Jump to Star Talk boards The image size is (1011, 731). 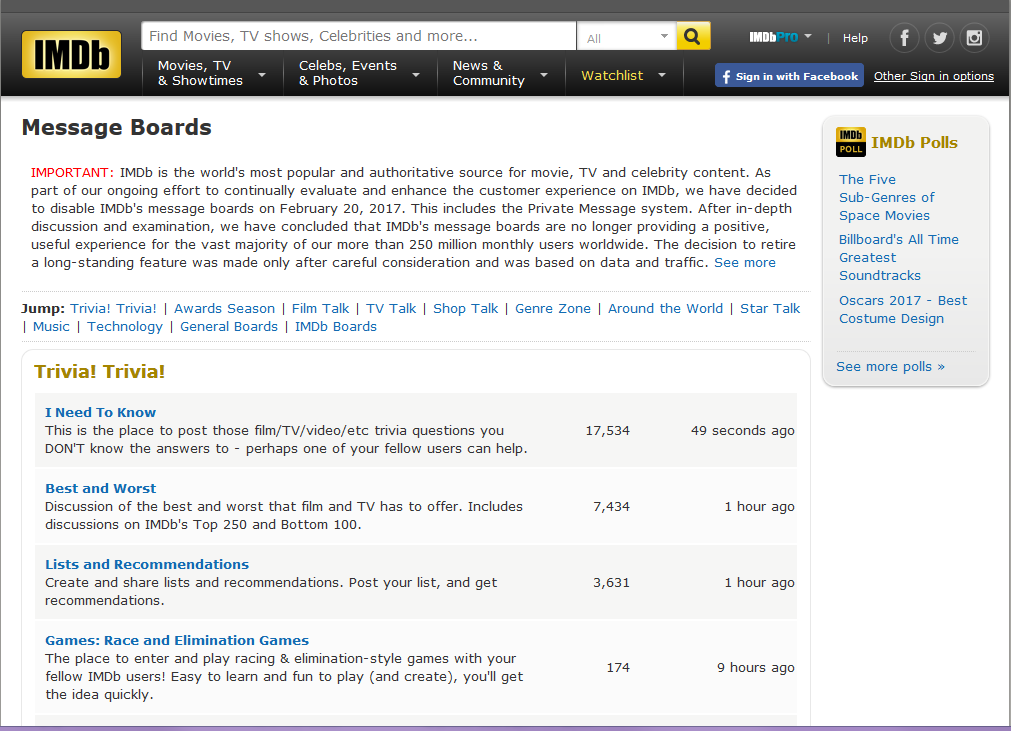tap(770, 308)
